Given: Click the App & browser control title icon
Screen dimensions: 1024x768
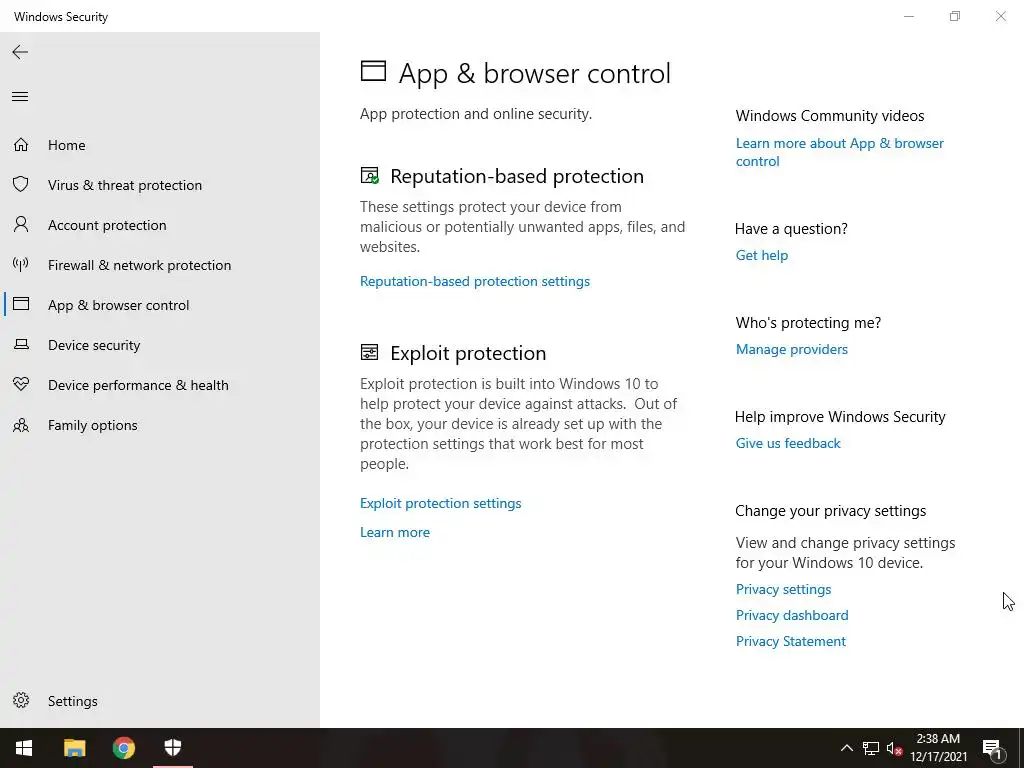Looking at the screenshot, I should coord(374,71).
